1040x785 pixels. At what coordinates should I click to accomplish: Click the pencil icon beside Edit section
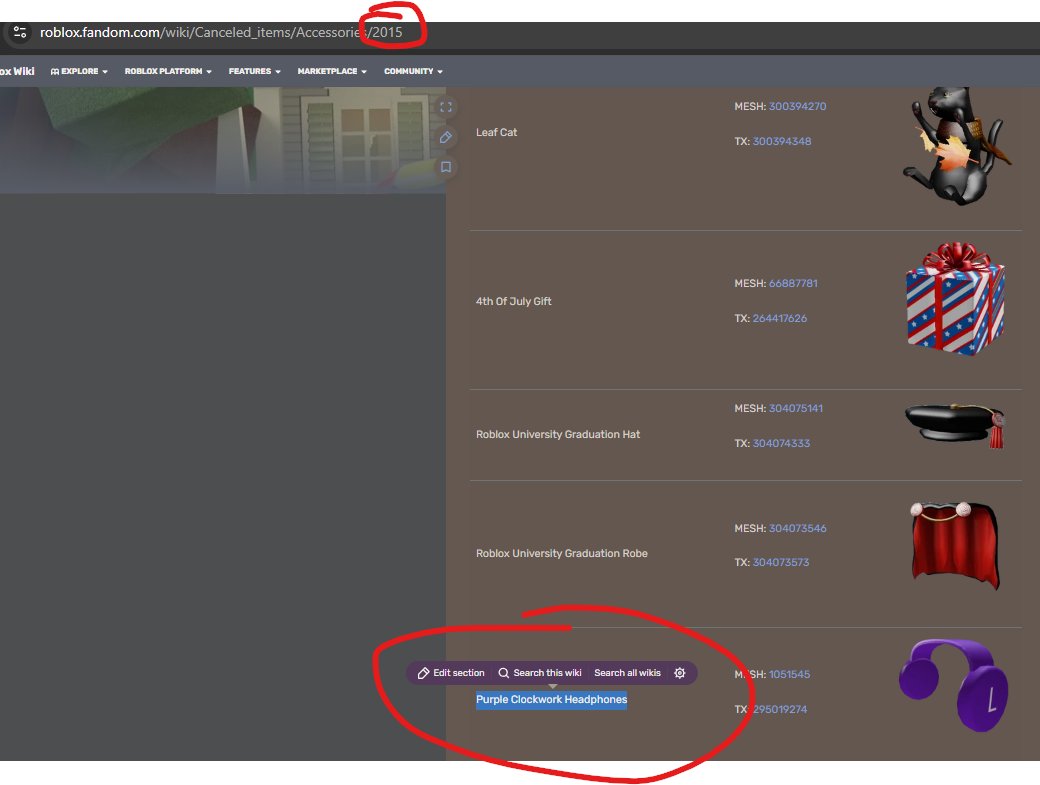coord(423,673)
